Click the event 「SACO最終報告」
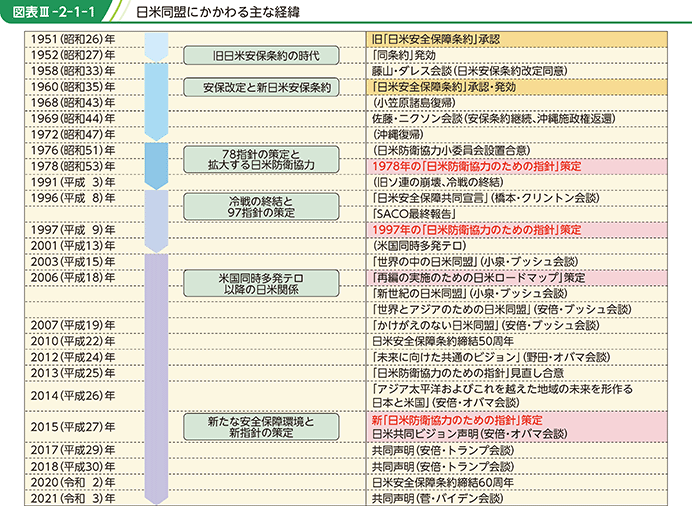Screen dimensions: 692x506 (x=414, y=214)
